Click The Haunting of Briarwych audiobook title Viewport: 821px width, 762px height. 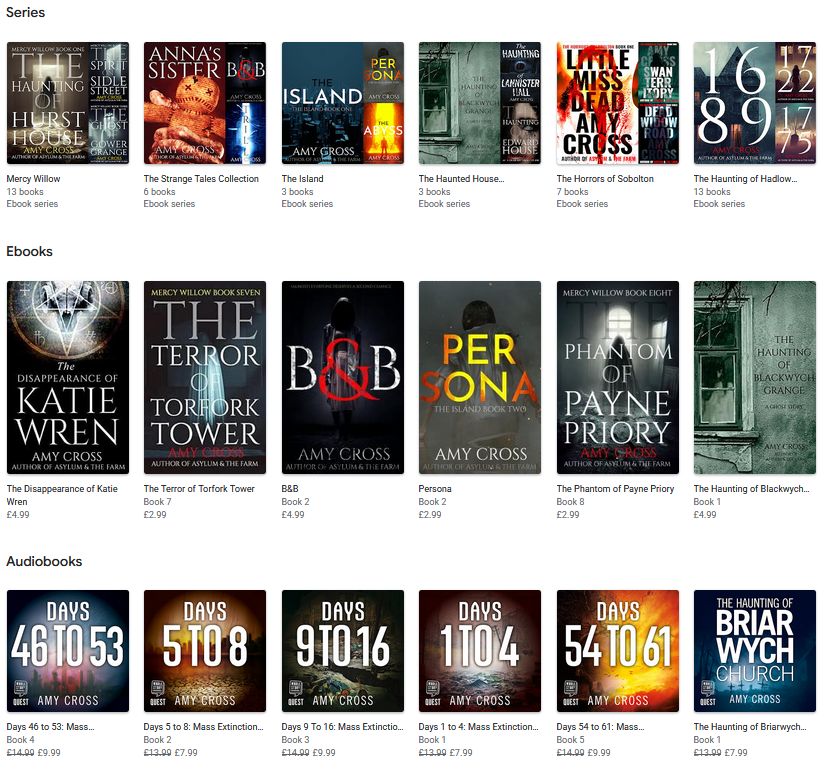(750, 726)
